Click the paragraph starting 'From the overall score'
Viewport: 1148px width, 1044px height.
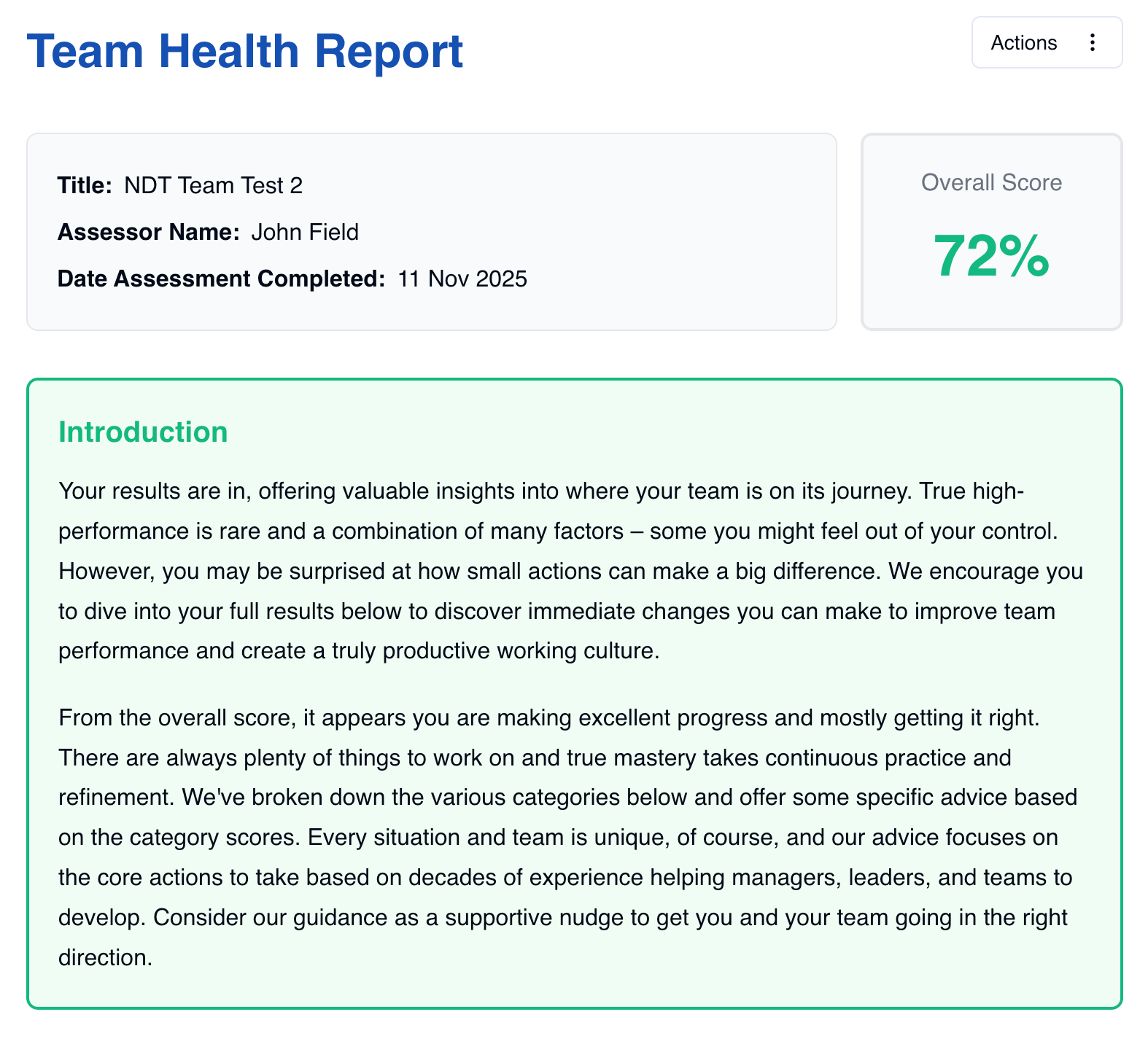point(568,838)
